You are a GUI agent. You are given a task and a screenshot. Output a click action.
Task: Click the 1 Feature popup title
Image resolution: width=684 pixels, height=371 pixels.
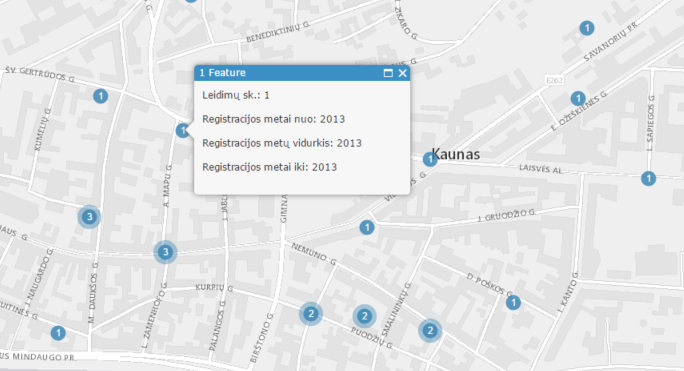[222, 73]
